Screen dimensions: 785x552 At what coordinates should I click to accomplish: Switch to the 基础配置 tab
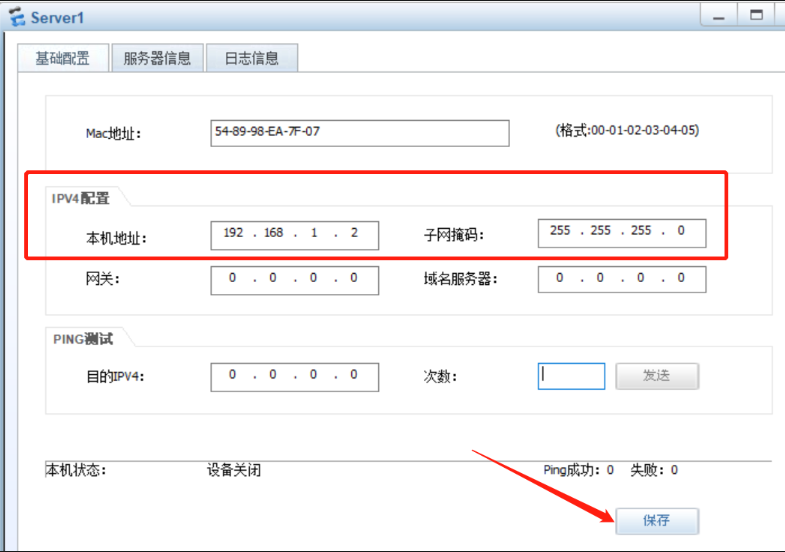(63, 58)
